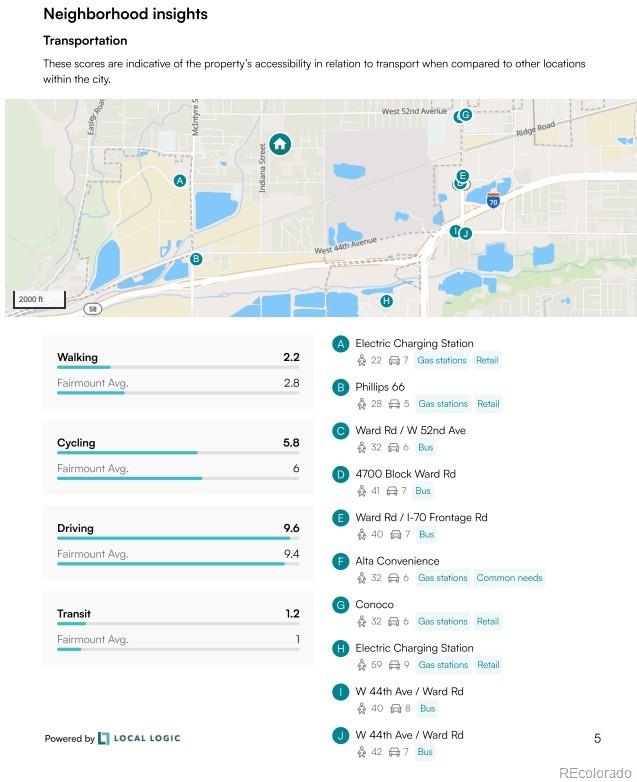Click list badge A for Electric Charging Station

pos(341,344)
